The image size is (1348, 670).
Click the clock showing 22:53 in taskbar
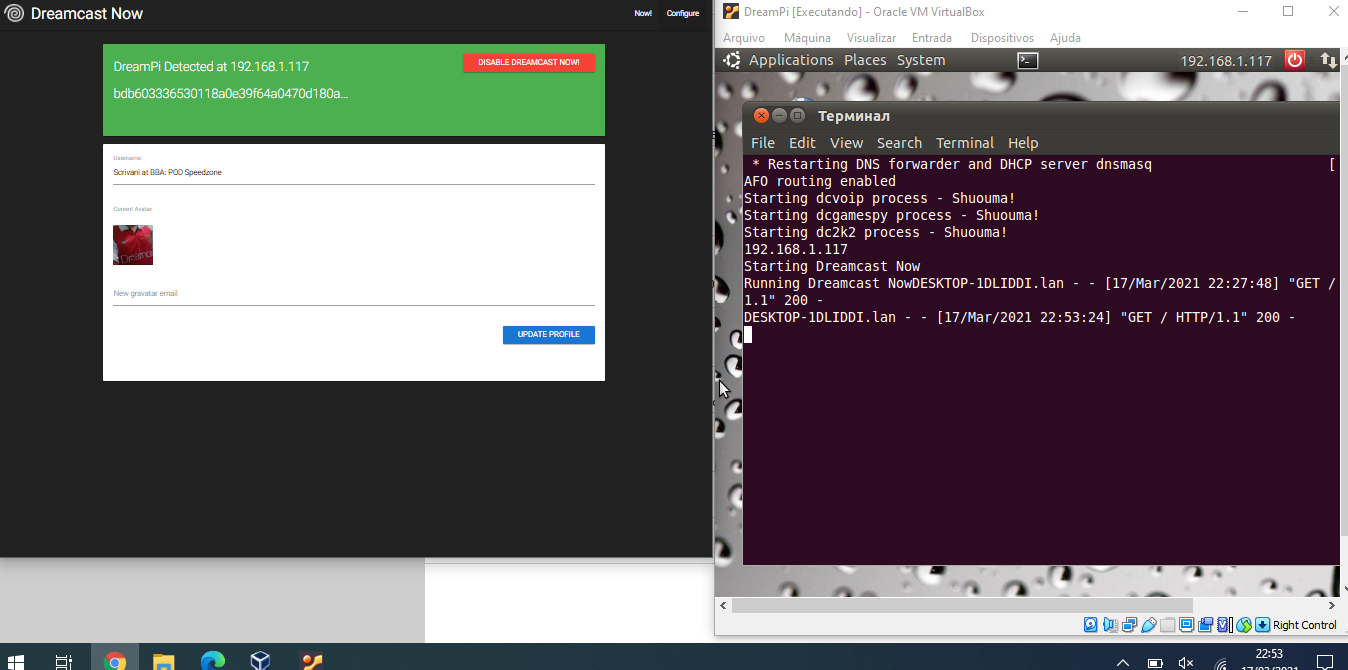[1269, 654]
